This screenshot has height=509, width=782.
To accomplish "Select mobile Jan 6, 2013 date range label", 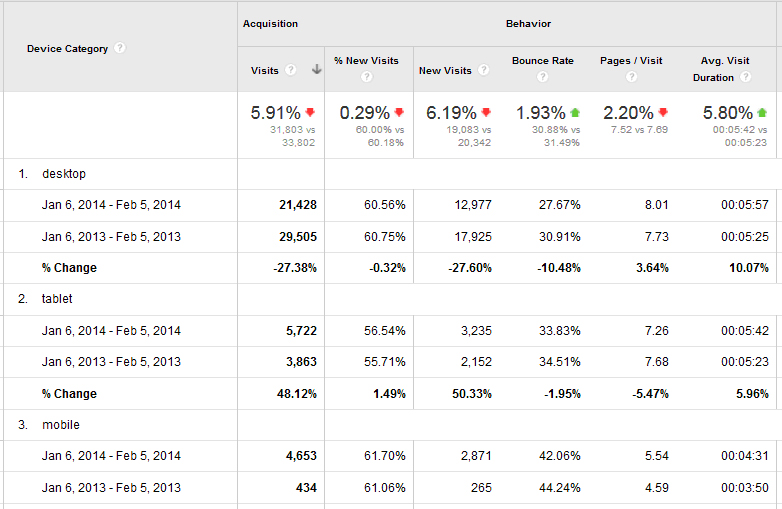I will [x=111, y=488].
